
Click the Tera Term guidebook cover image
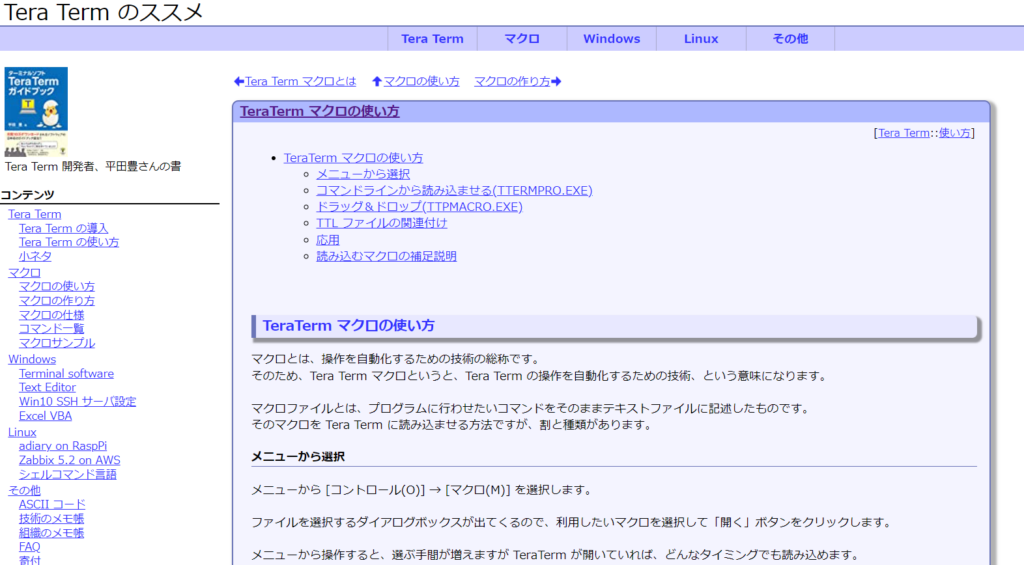point(36,111)
